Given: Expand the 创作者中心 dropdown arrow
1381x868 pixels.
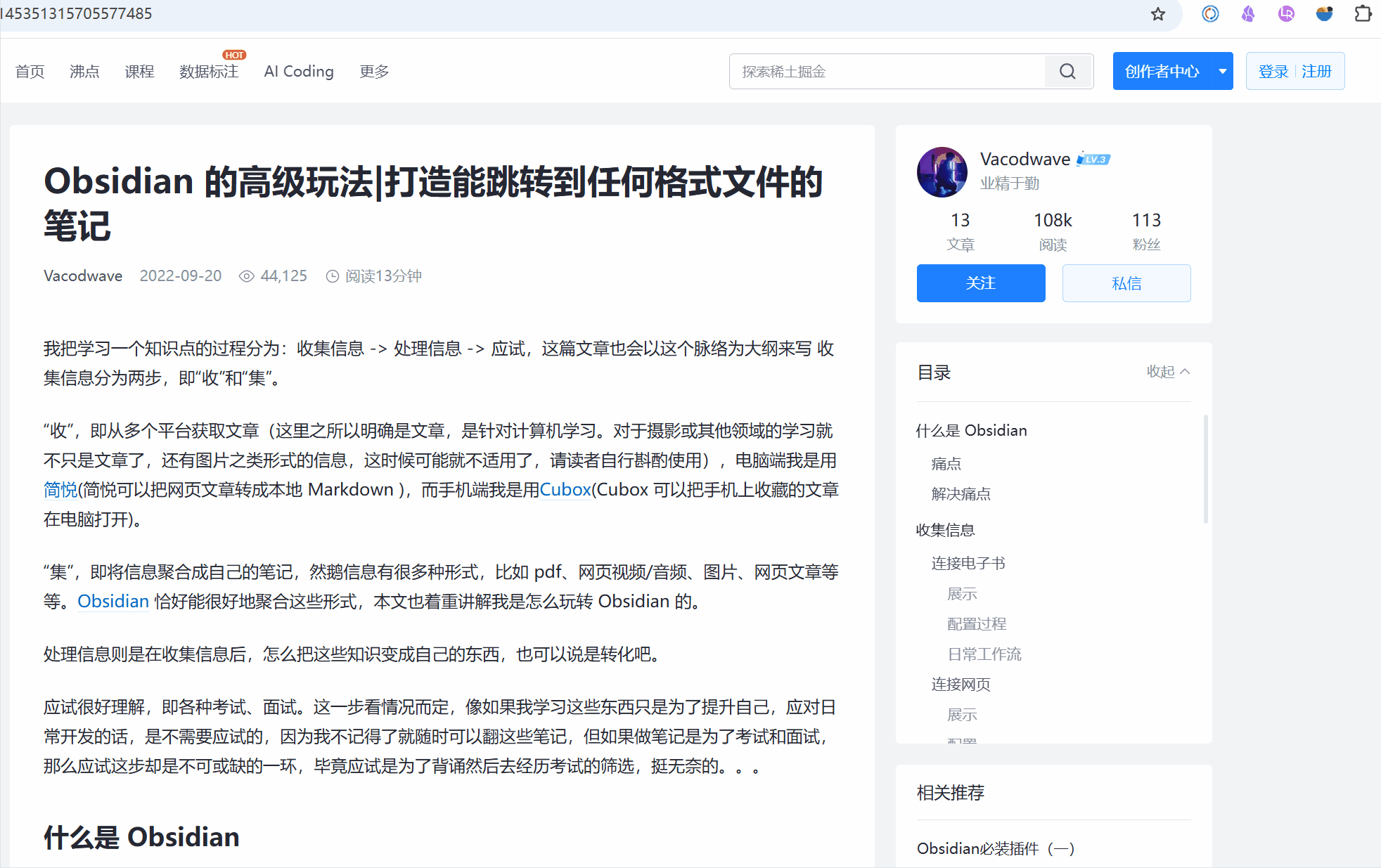Looking at the screenshot, I should [1223, 71].
